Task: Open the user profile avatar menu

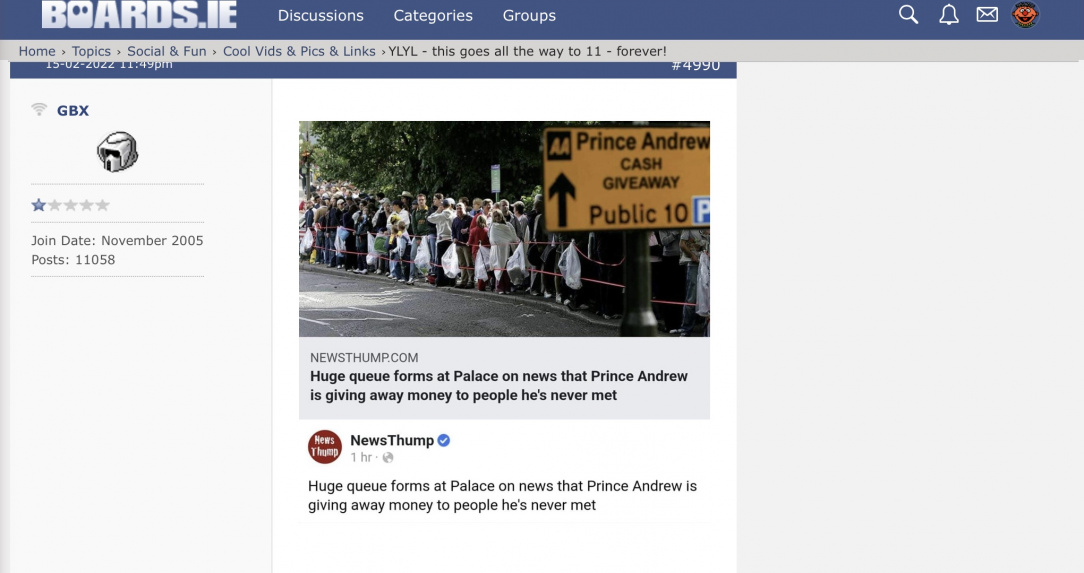Action: [1025, 15]
